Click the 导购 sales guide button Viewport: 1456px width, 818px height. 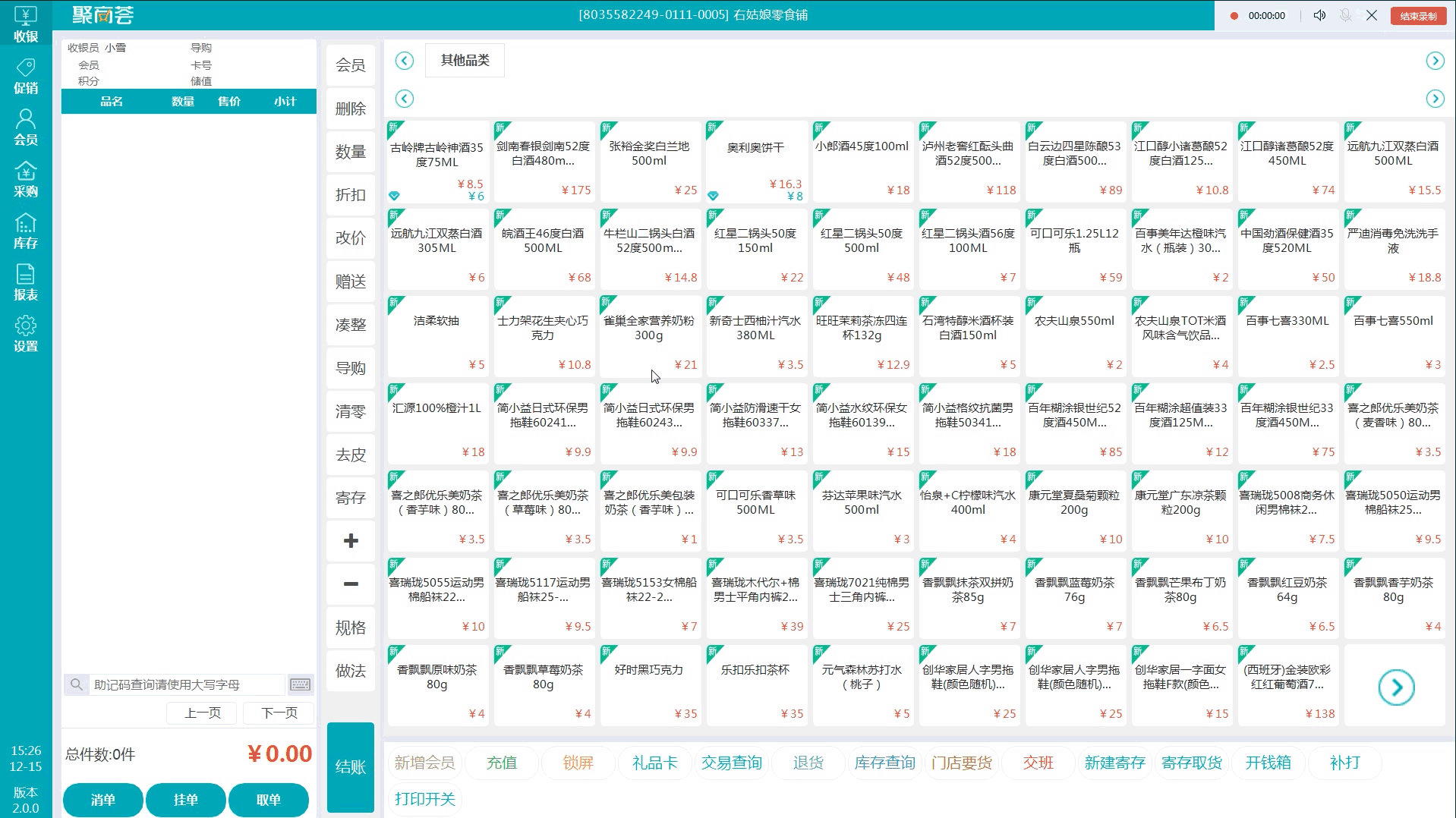coord(351,368)
